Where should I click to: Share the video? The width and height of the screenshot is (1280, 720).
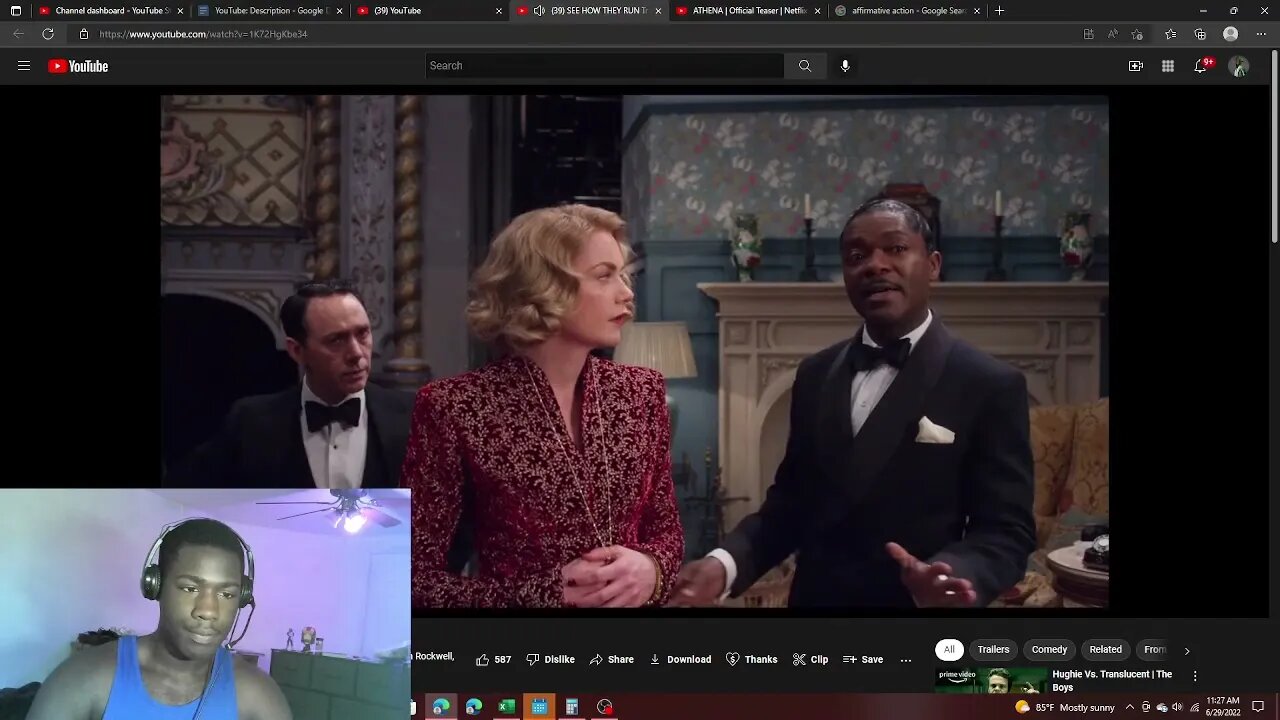[x=612, y=659]
